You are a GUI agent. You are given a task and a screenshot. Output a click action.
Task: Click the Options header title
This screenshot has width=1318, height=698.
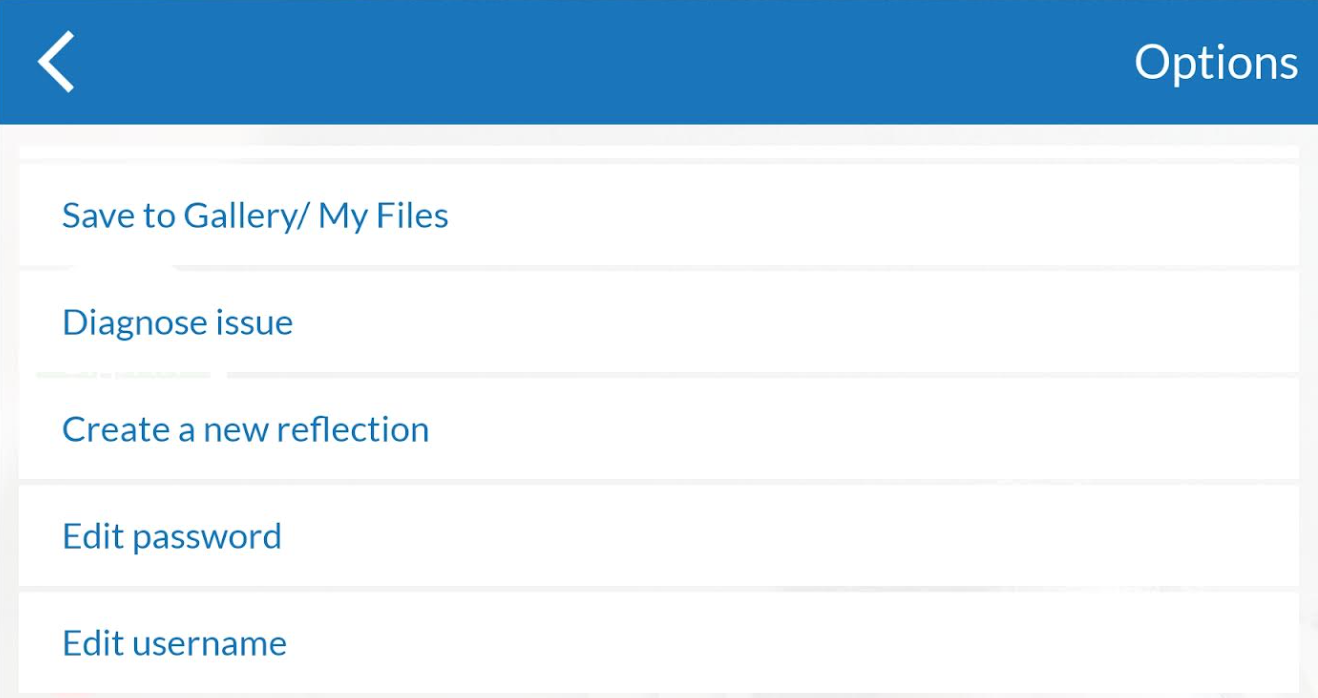click(x=1215, y=62)
